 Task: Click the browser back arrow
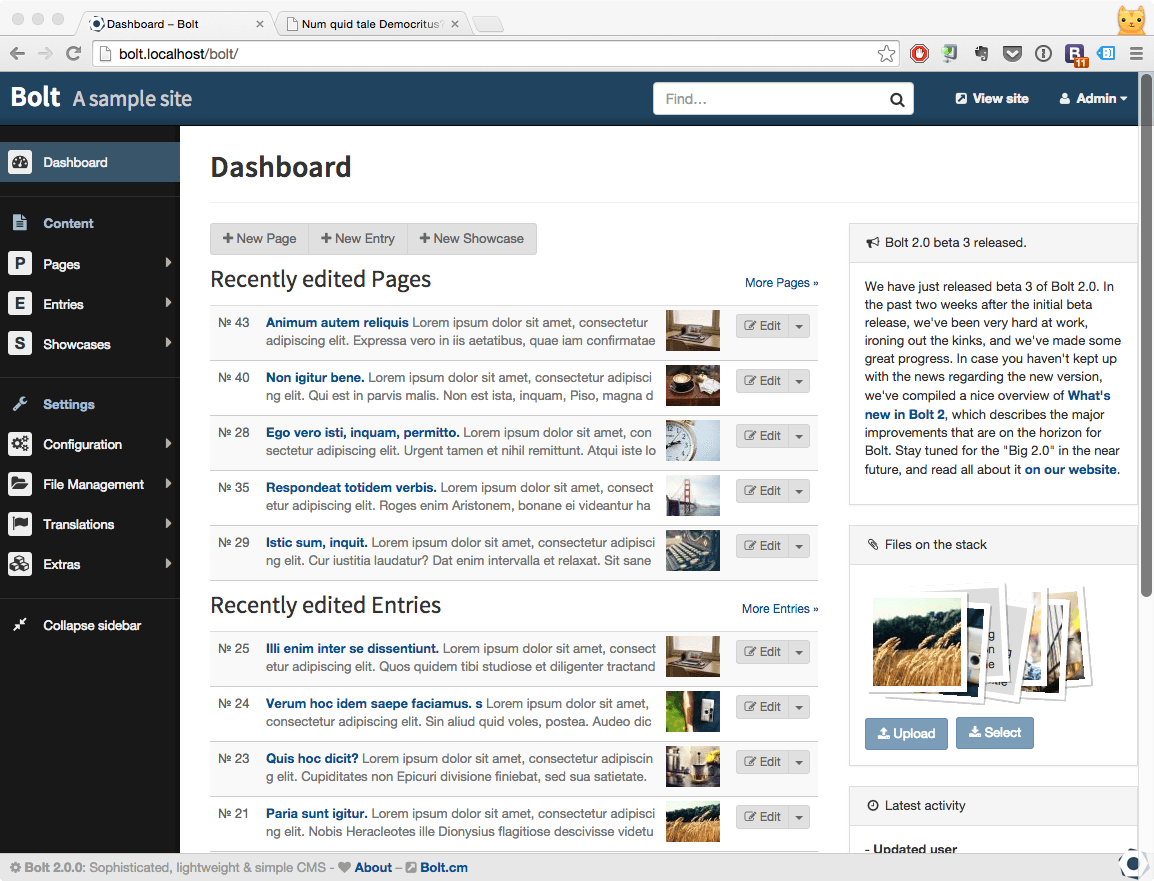(x=18, y=54)
